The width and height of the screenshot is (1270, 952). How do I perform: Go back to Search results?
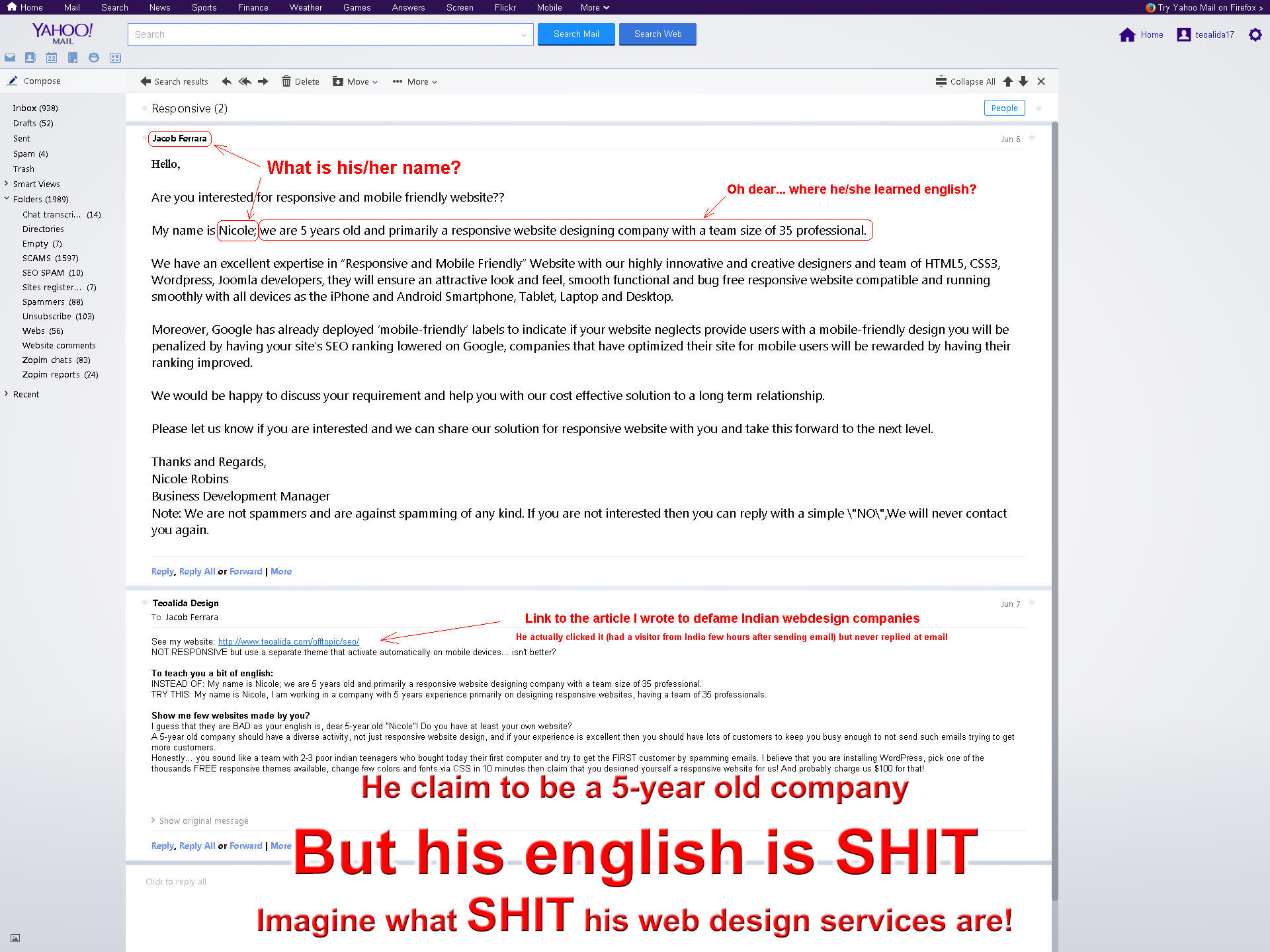(175, 81)
